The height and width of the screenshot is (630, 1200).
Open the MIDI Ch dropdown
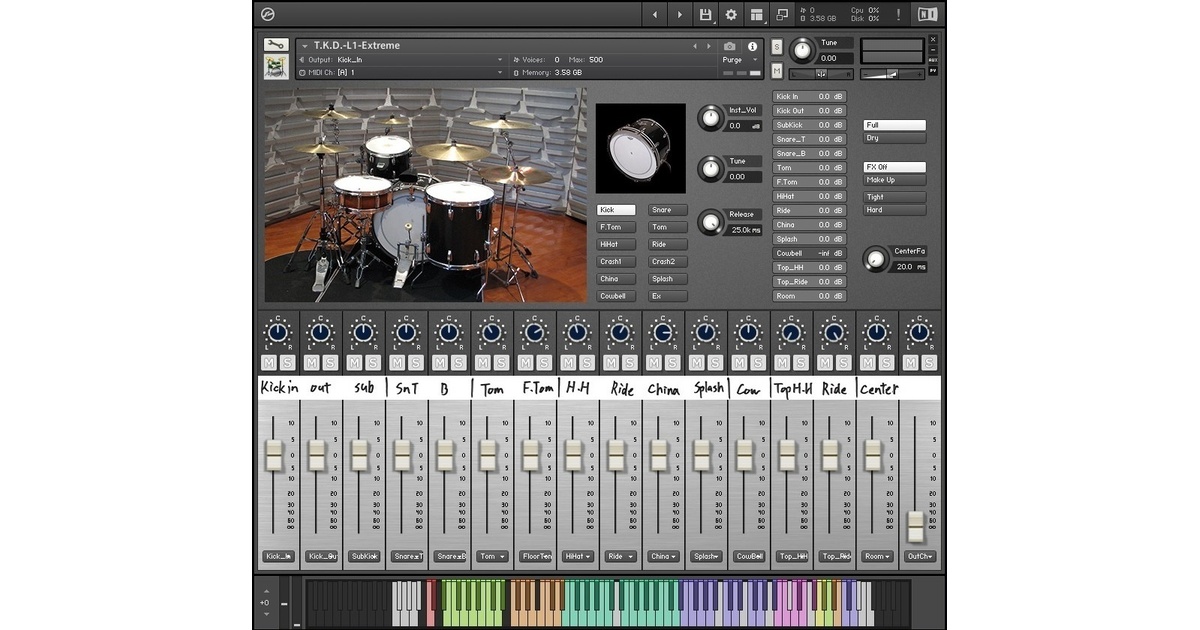(403, 72)
